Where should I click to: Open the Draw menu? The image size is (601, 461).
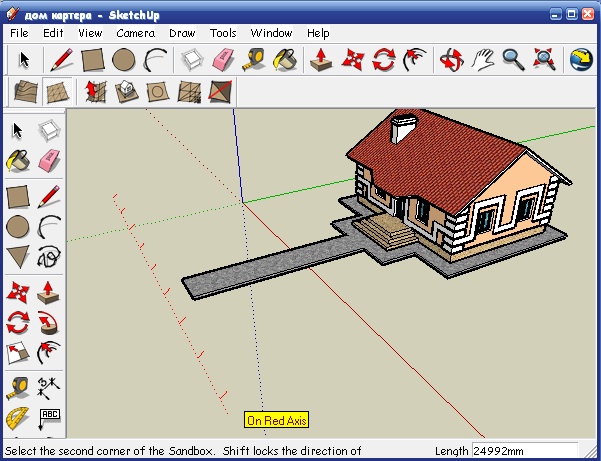(x=182, y=33)
